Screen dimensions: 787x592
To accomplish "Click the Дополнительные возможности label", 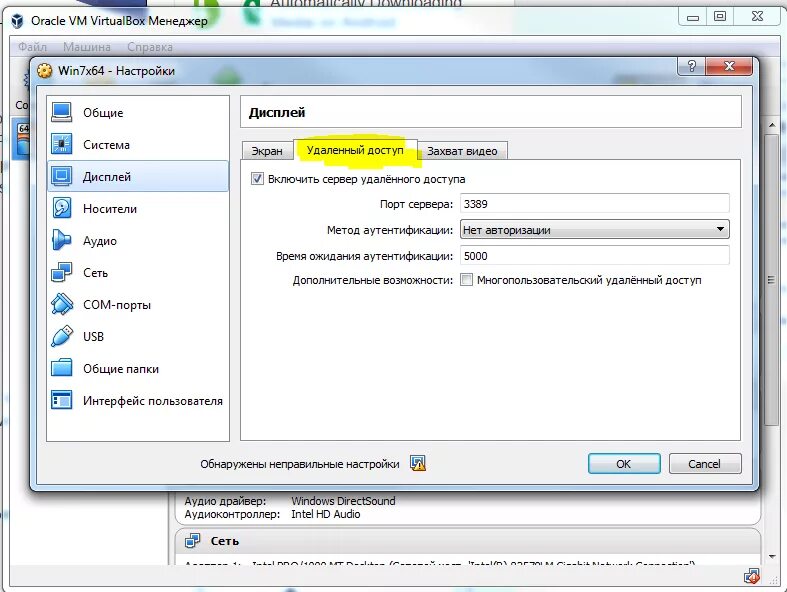I will (373, 280).
